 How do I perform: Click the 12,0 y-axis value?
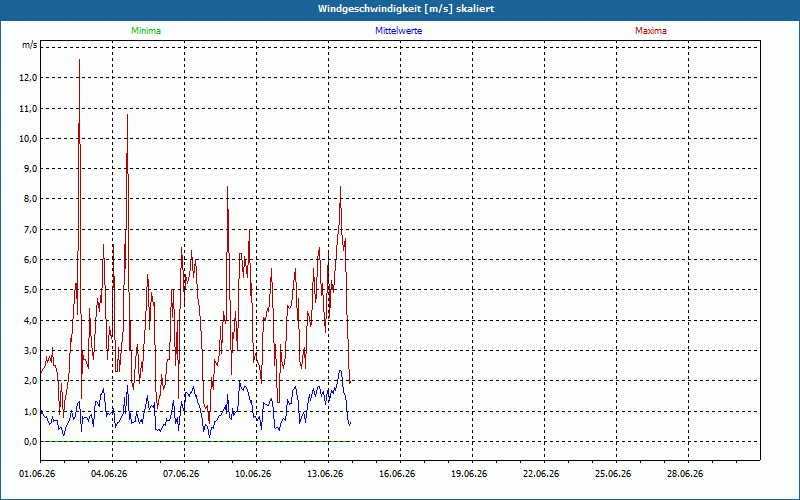point(29,78)
